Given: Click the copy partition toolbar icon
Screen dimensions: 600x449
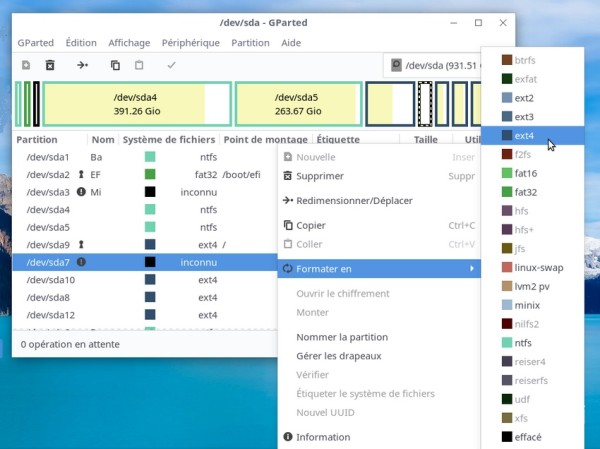Looking at the screenshot, I should (x=115, y=65).
